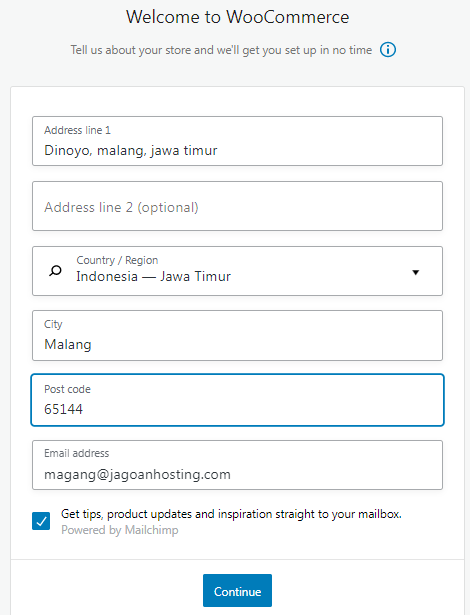Click into Address line 2 (optional) field
This screenshot has width=470, height=615.
coord(237,206)
